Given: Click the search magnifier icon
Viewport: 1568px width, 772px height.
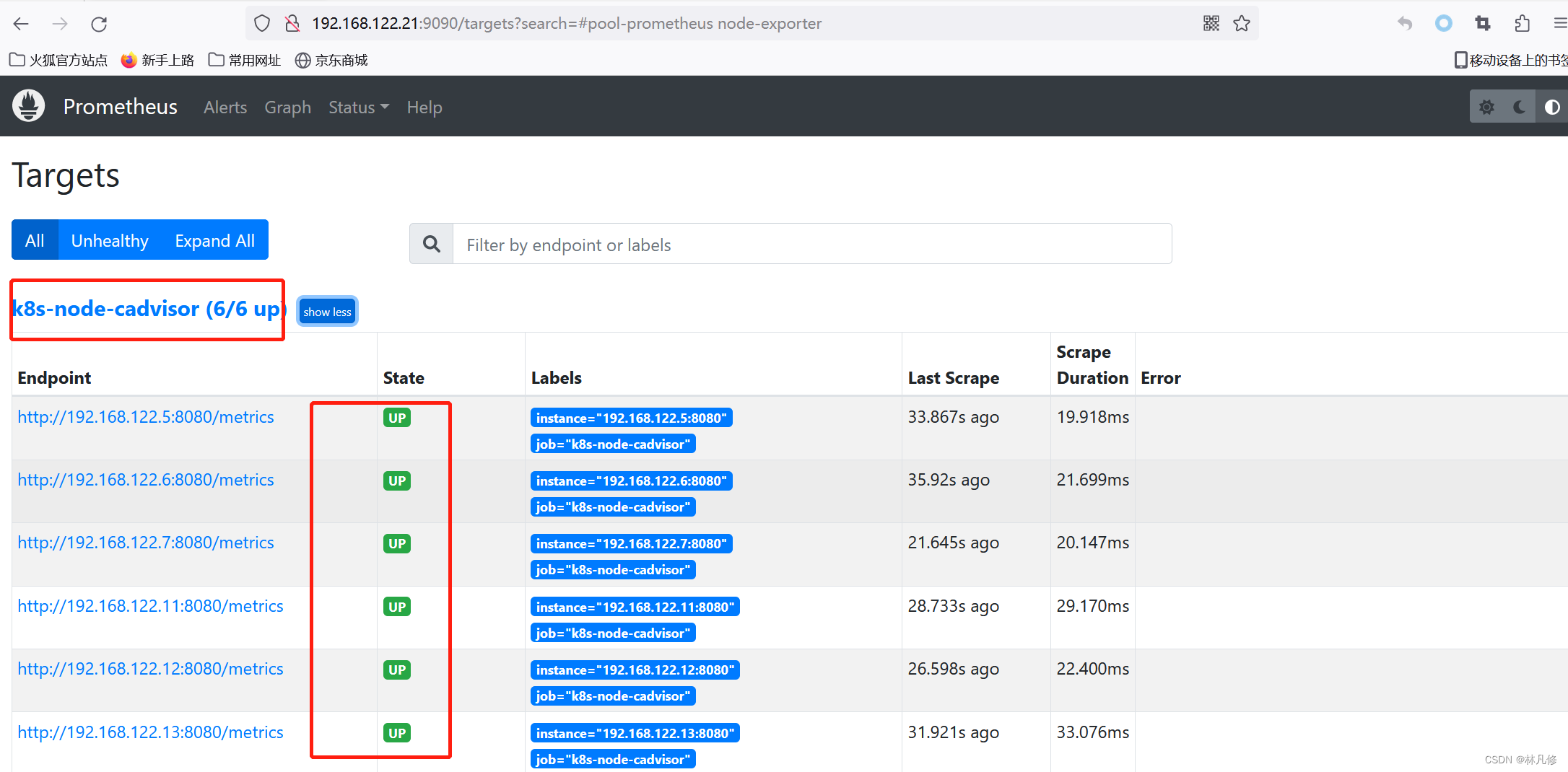Looking at the screenshot, I should tap(432, 244).
